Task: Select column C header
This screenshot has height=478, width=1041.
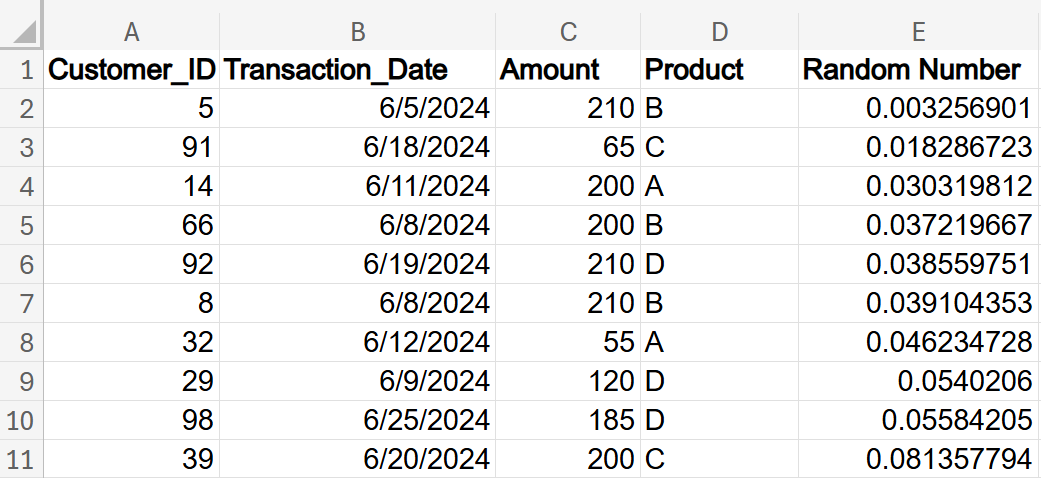Action: pos(568,32)
